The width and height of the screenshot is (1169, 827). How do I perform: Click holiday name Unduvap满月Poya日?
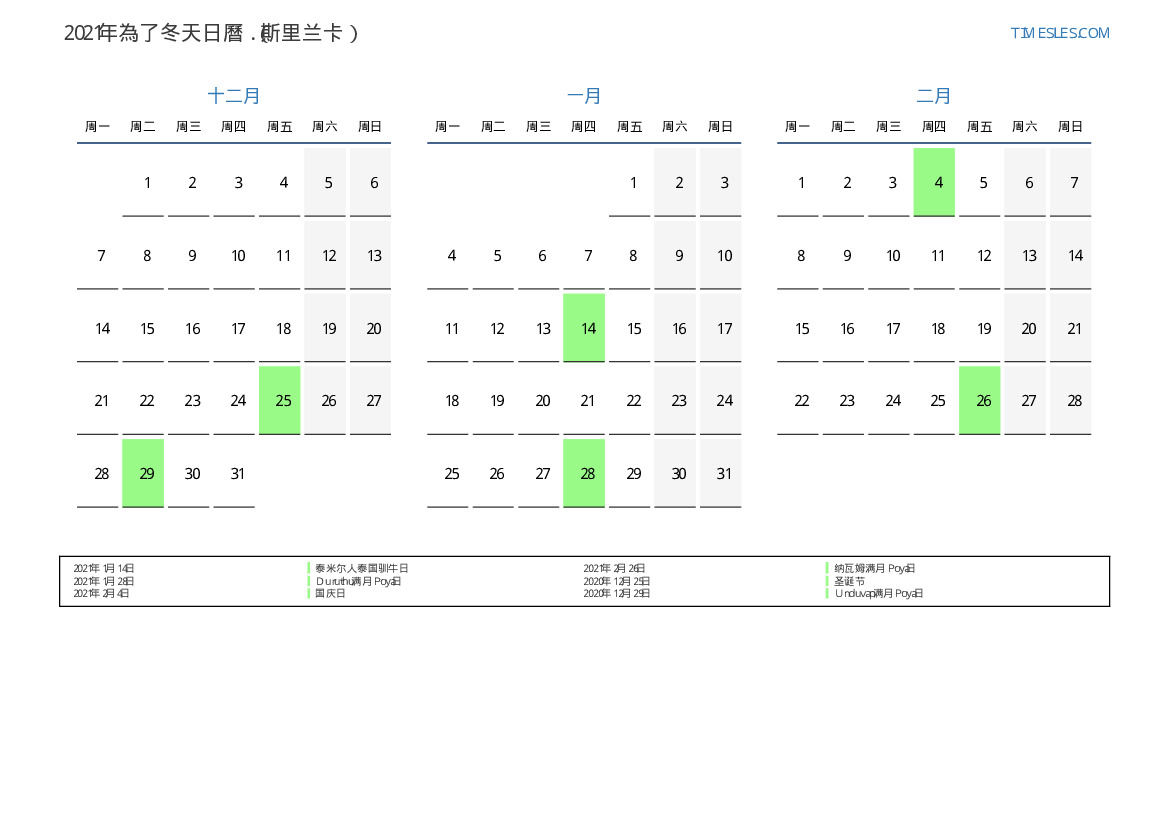click(879, 594)
